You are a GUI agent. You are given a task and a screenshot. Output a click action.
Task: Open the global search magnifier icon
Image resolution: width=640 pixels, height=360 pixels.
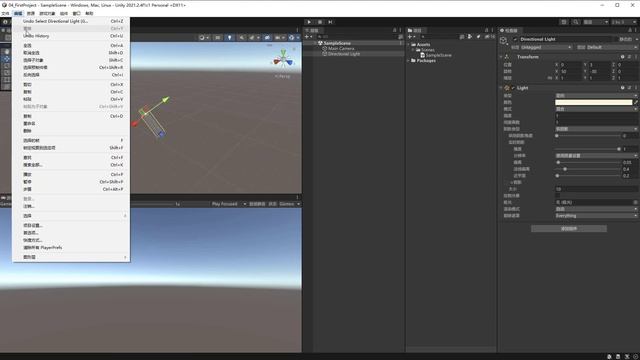click(x=576, y=22)
